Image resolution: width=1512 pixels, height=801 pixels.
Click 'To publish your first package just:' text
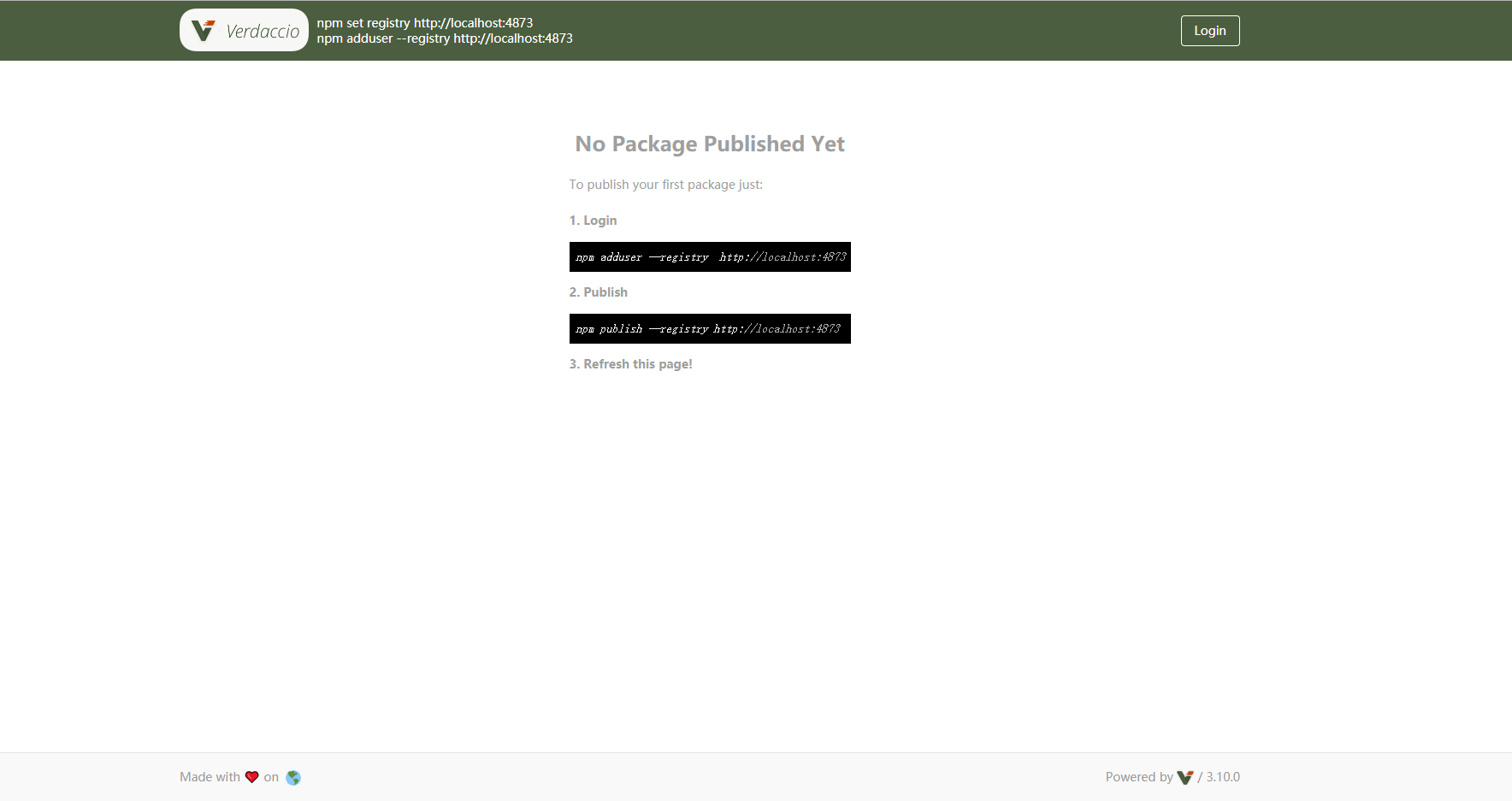click(x=666, y=185)
